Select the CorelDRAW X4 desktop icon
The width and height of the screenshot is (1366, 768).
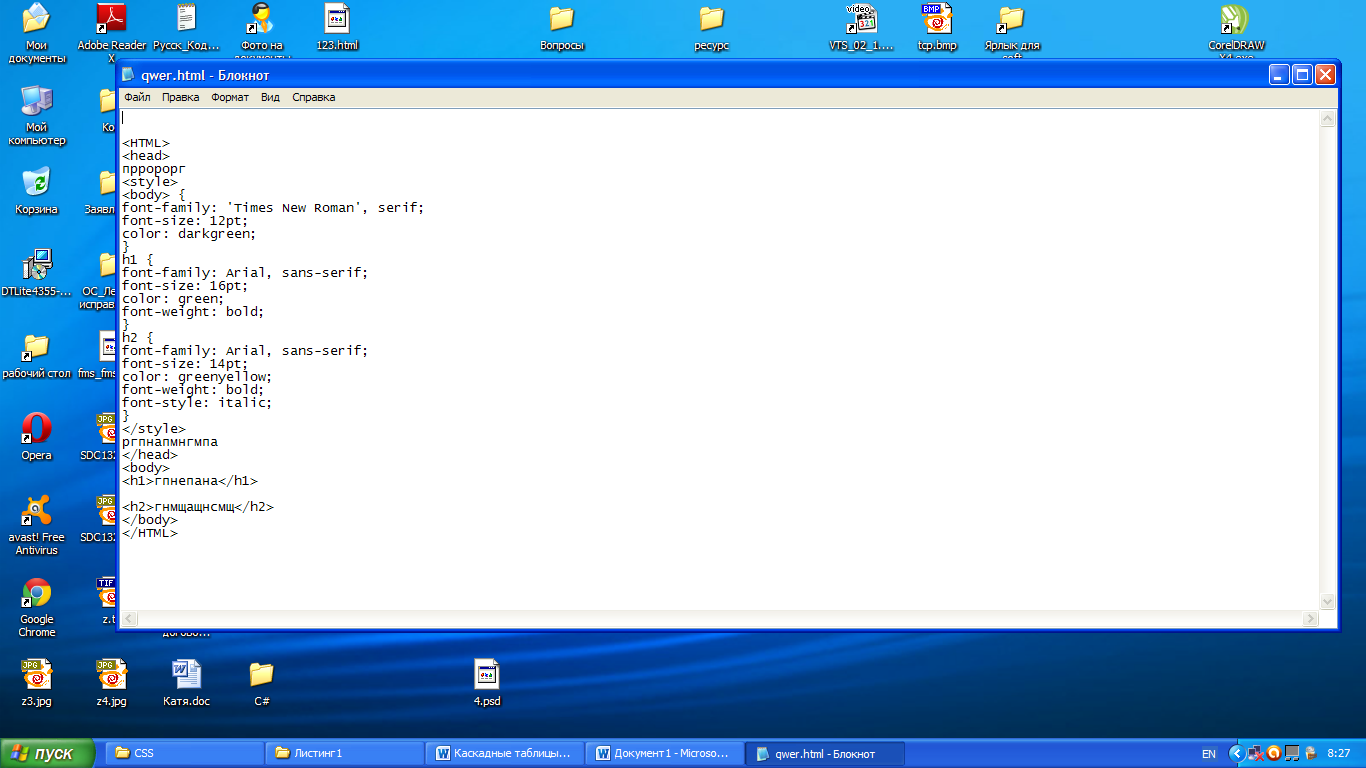click(x=1237, y=33)
